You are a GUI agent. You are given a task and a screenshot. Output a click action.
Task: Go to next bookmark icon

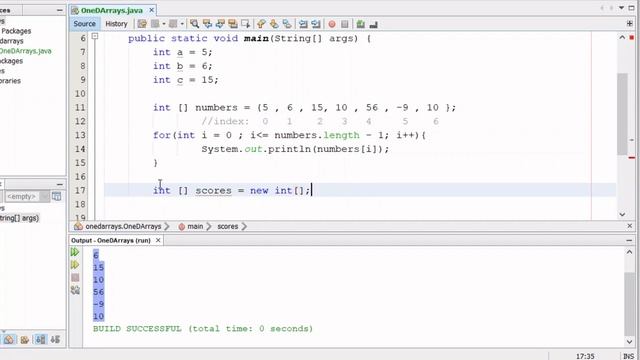(x=274, y=24)
